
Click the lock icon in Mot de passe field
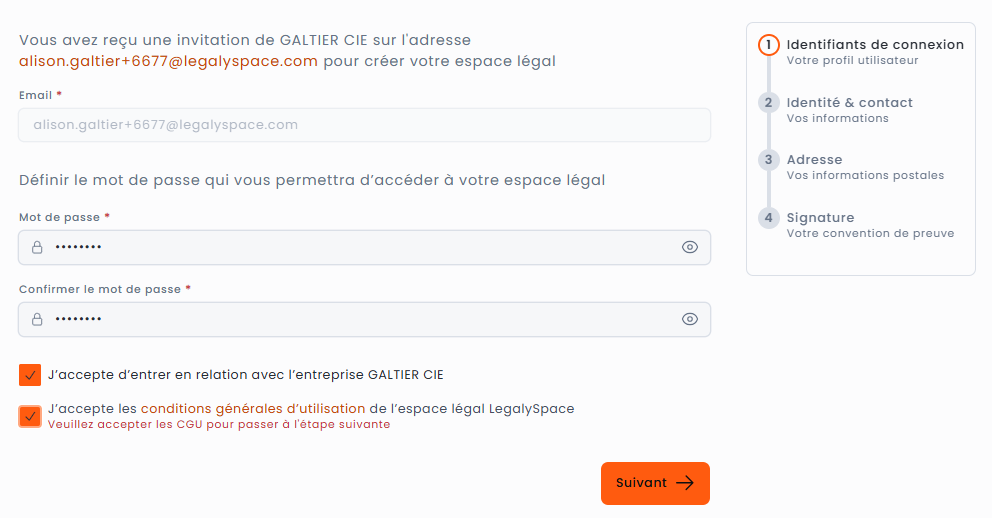click(x=37, y=247)
